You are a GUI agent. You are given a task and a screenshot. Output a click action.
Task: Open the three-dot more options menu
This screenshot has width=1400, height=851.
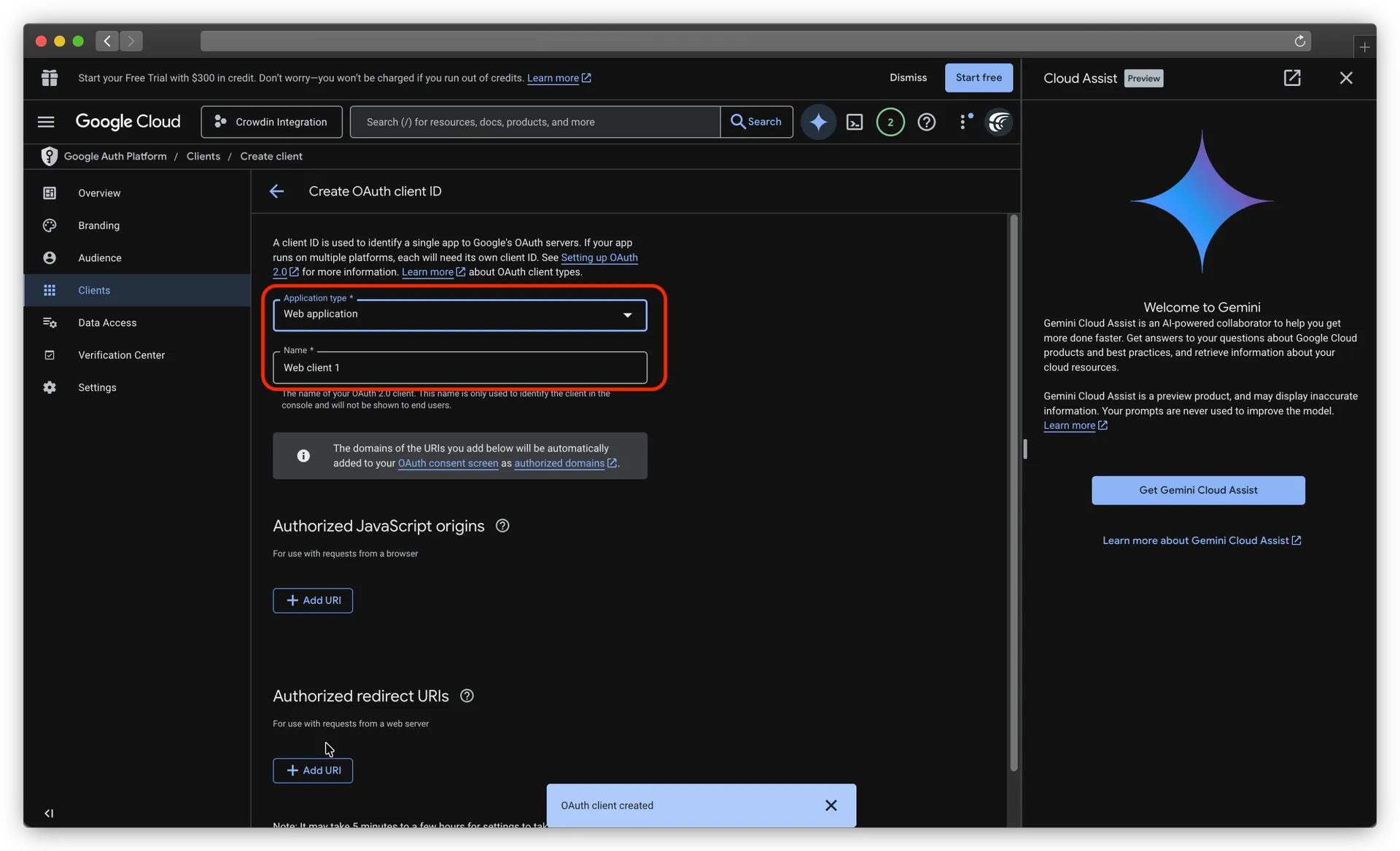964,122
